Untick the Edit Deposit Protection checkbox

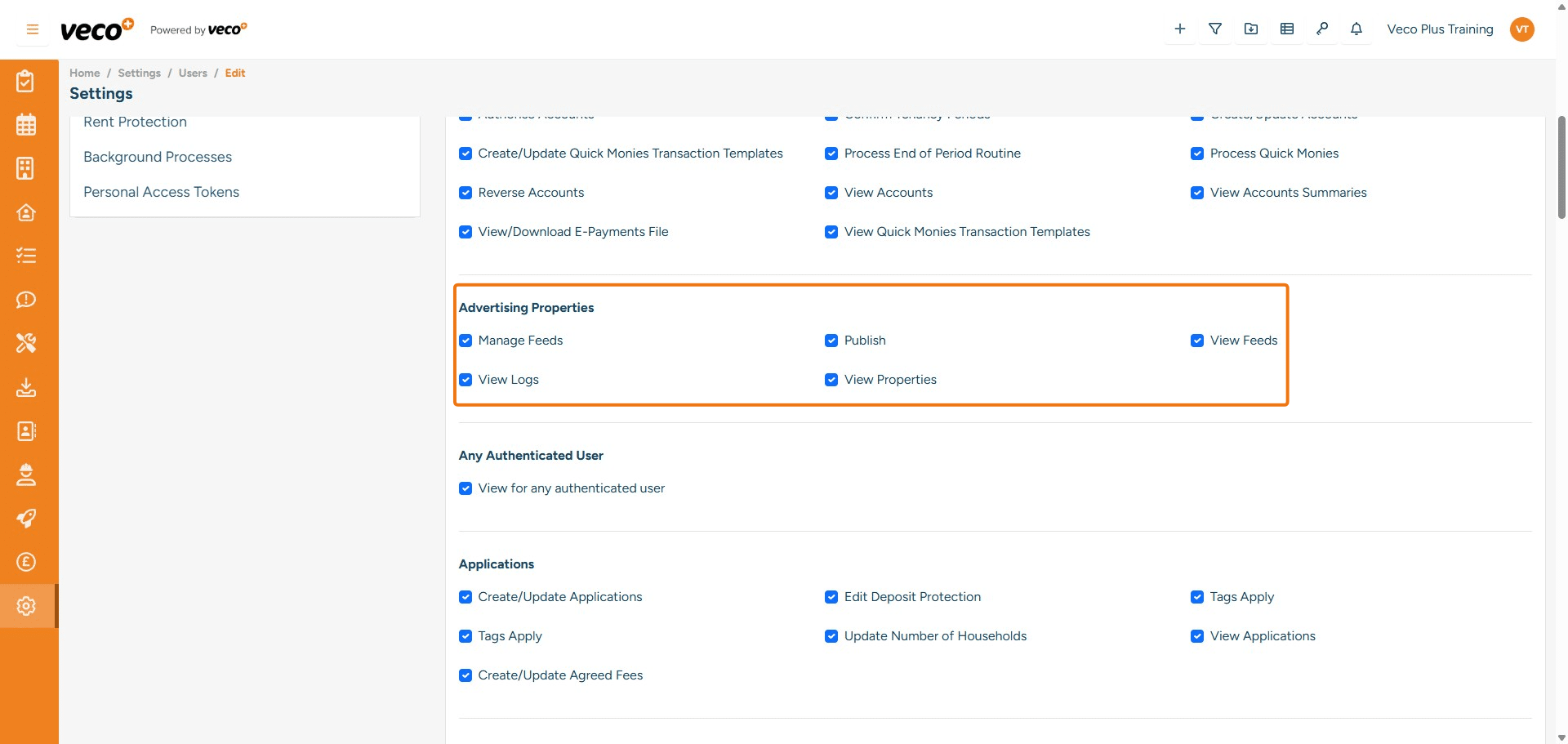(831, 597)
